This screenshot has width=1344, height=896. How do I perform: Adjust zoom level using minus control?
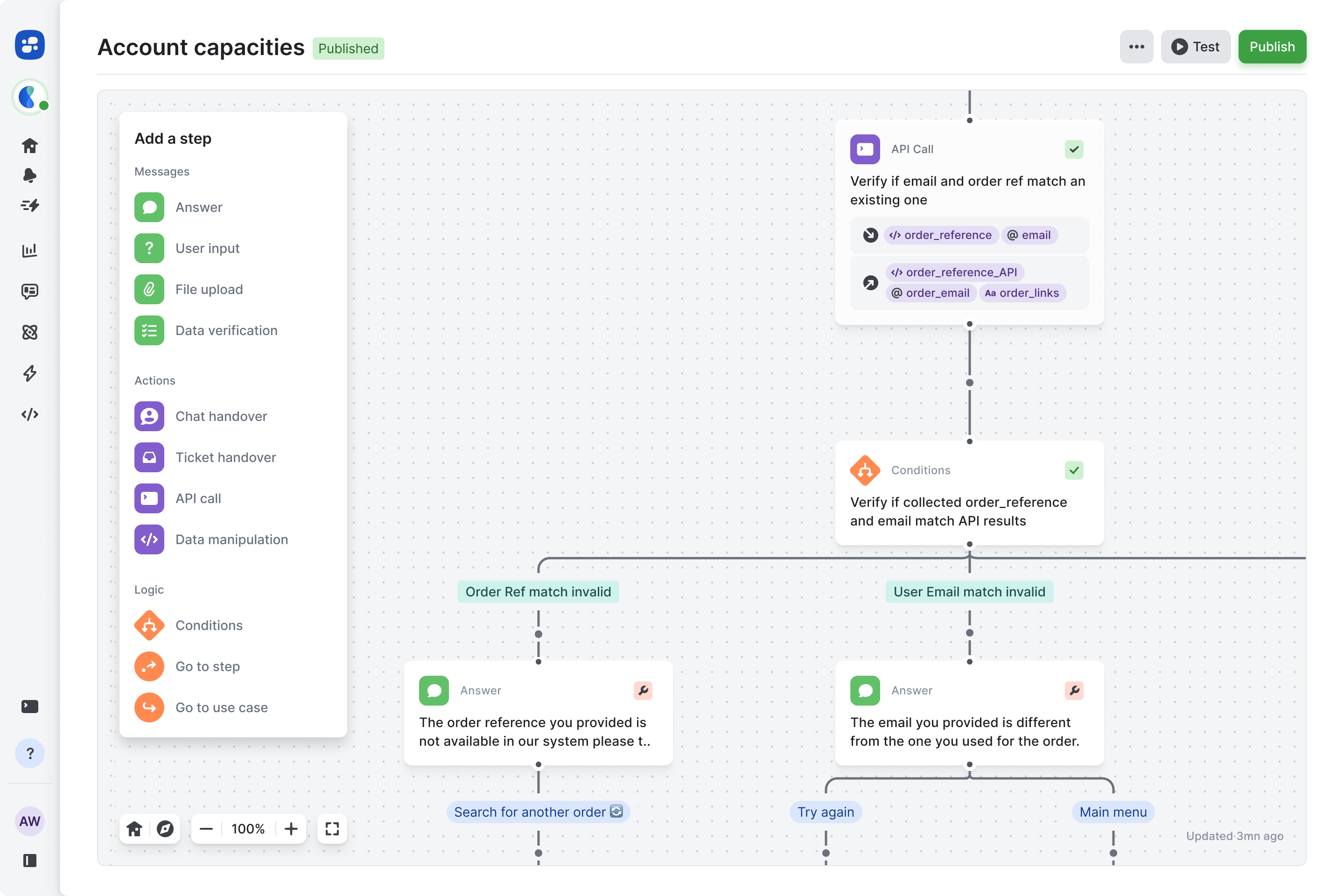pyautogui.click(x=207, y=829)
